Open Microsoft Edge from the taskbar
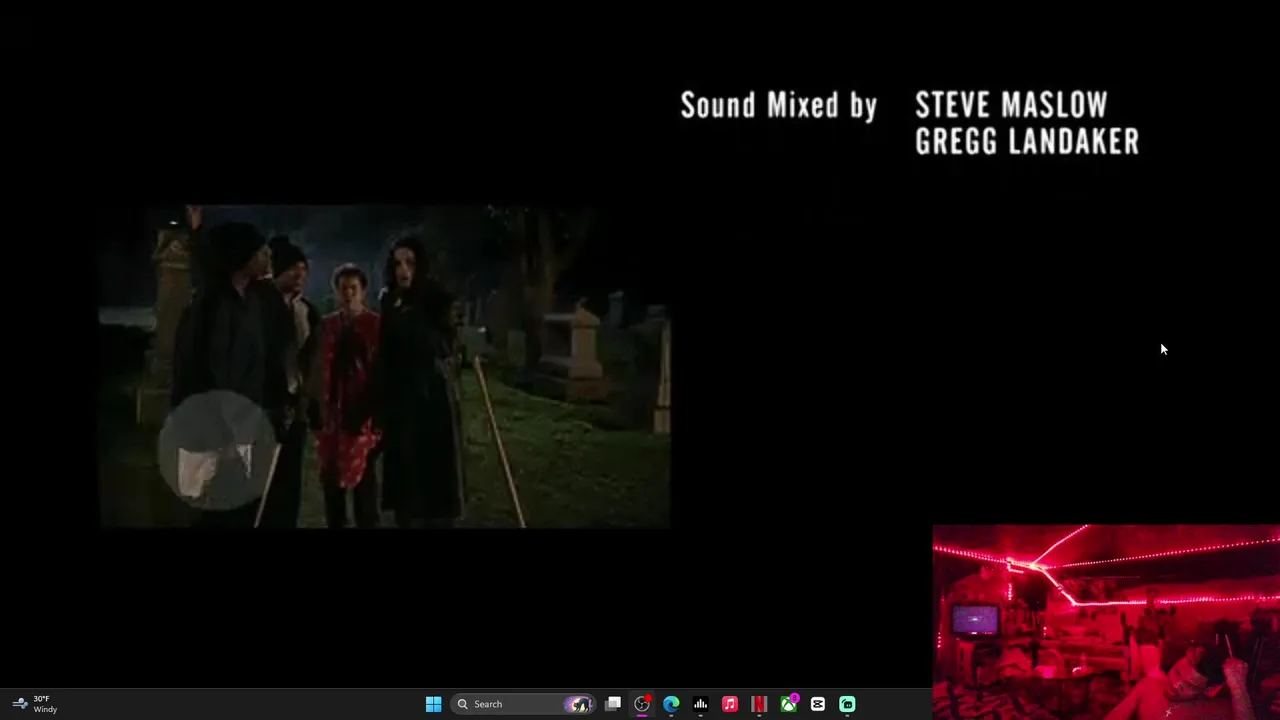Screen dimensions: 1280x720 (x=671, y=704)
